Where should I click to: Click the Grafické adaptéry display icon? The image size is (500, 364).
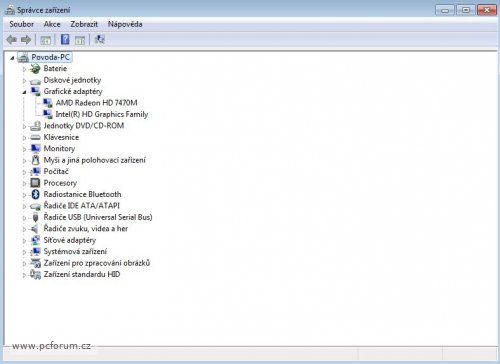pyautogui.click(x=35, y=91)
